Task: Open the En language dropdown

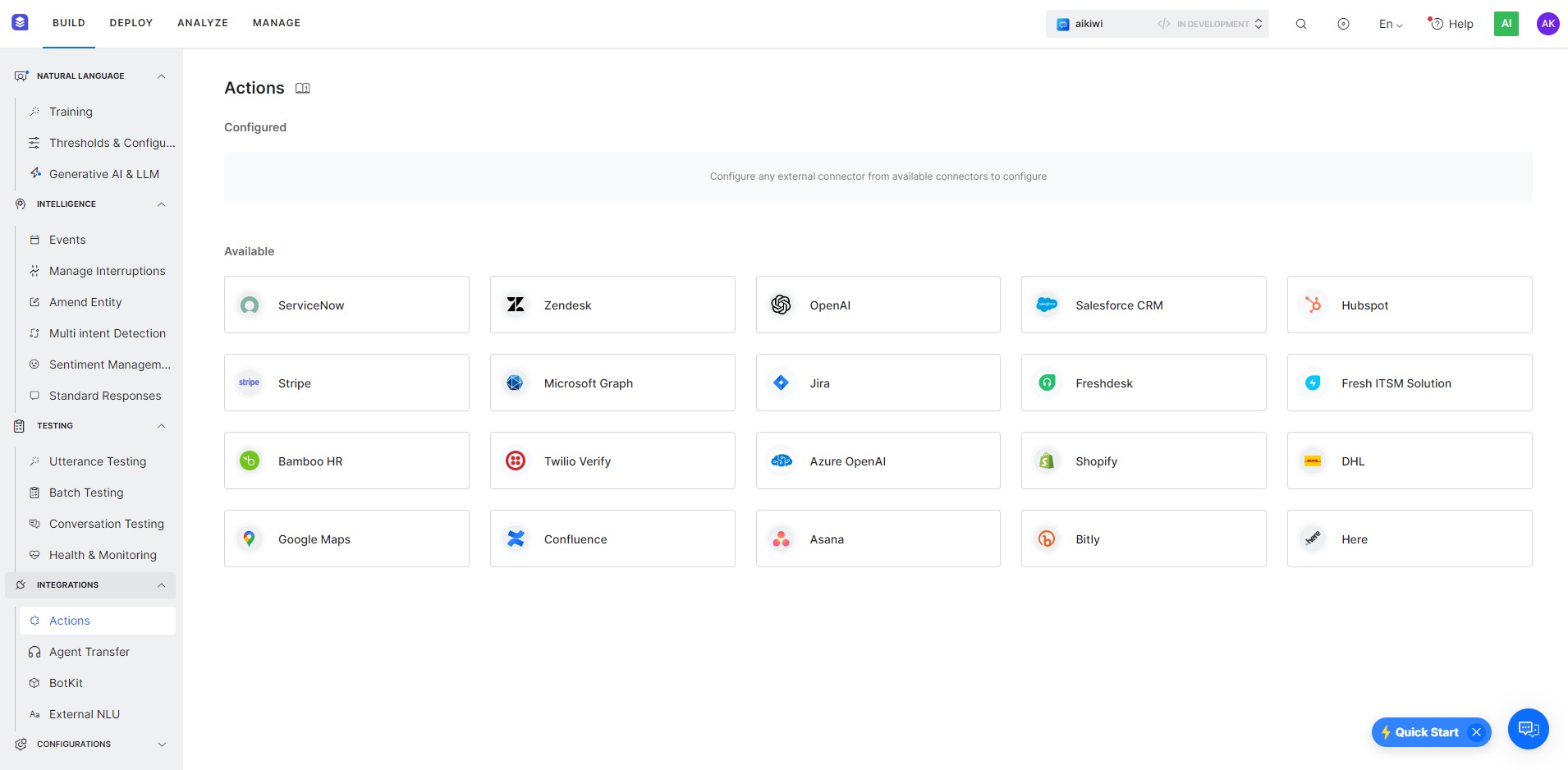Action: (x=1391, y=24)
